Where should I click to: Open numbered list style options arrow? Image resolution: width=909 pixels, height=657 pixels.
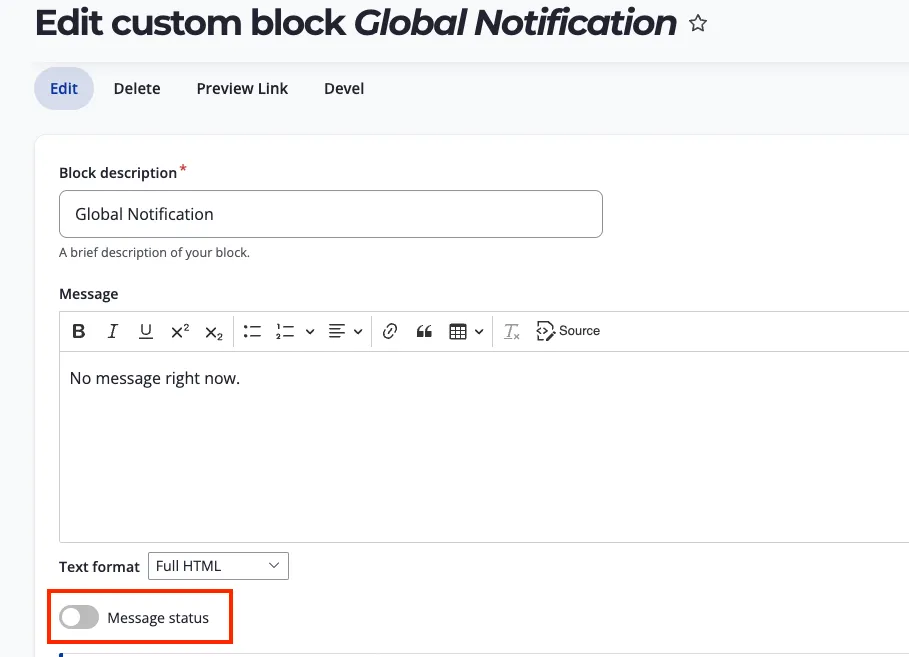(x=310, y=332)
